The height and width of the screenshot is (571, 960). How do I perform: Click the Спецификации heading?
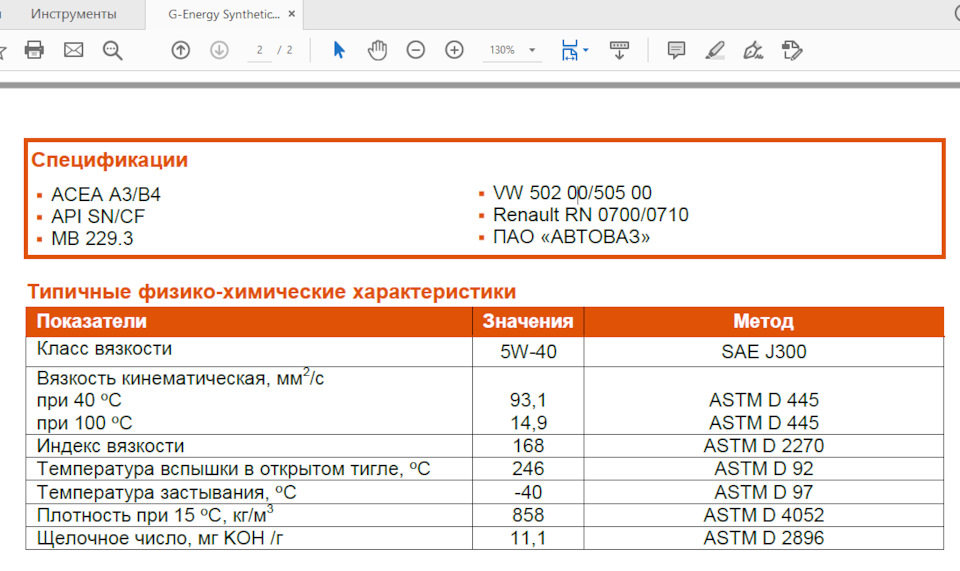110,160
